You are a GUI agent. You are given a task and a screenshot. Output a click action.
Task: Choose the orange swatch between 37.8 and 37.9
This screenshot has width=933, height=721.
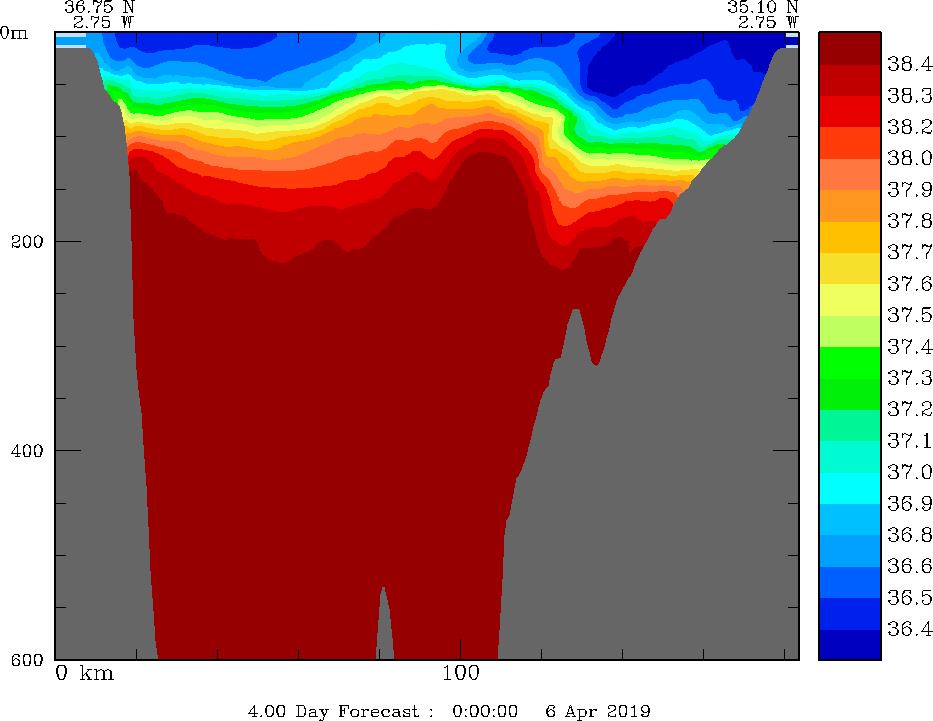coord(850,206)
